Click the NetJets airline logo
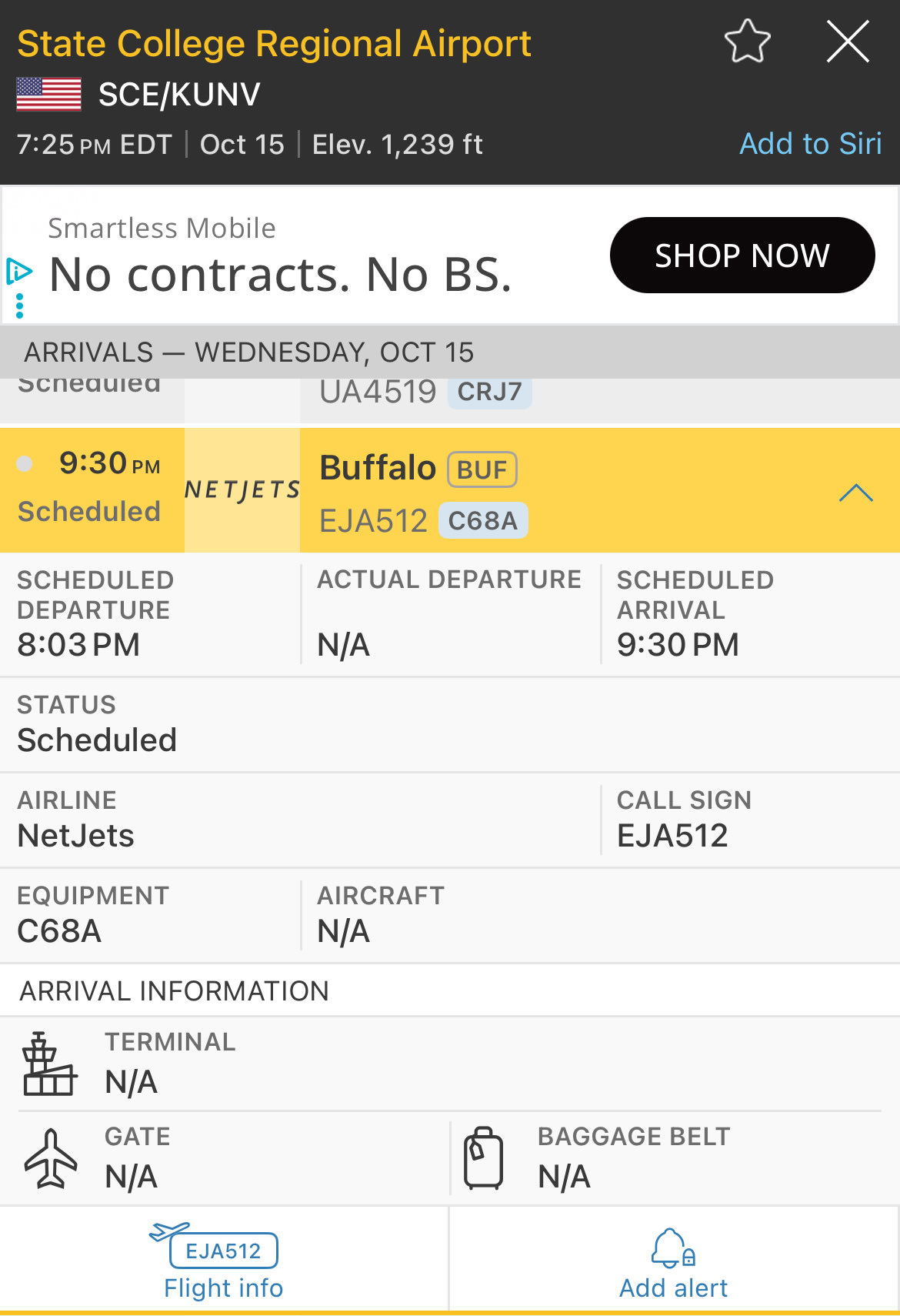 pyautogui.click(x=242, y=489)
